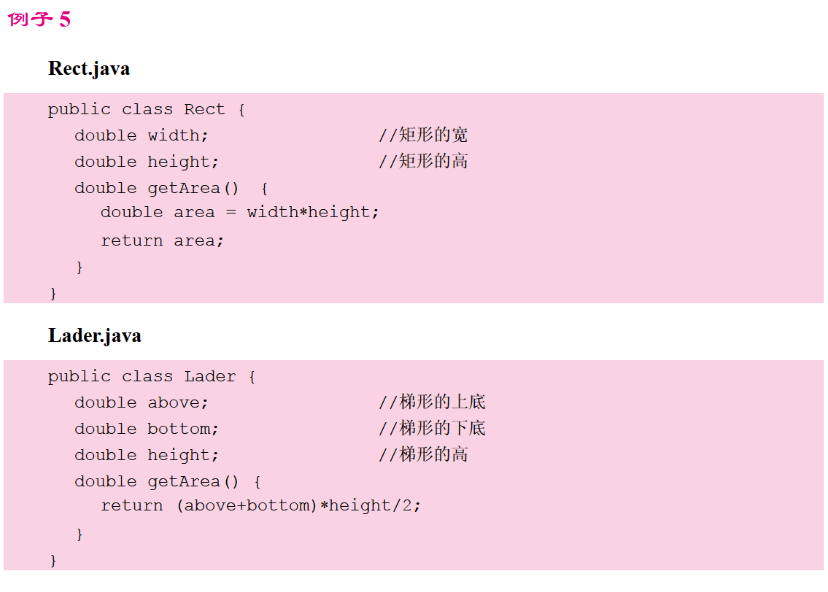828x592 pixels.
Task: Click the Rect.java file title
Action: 89,69
